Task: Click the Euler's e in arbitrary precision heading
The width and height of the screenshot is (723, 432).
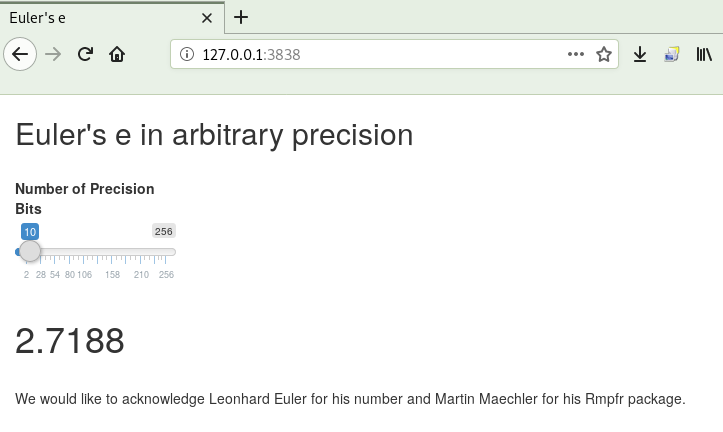Action: [214, 135]
